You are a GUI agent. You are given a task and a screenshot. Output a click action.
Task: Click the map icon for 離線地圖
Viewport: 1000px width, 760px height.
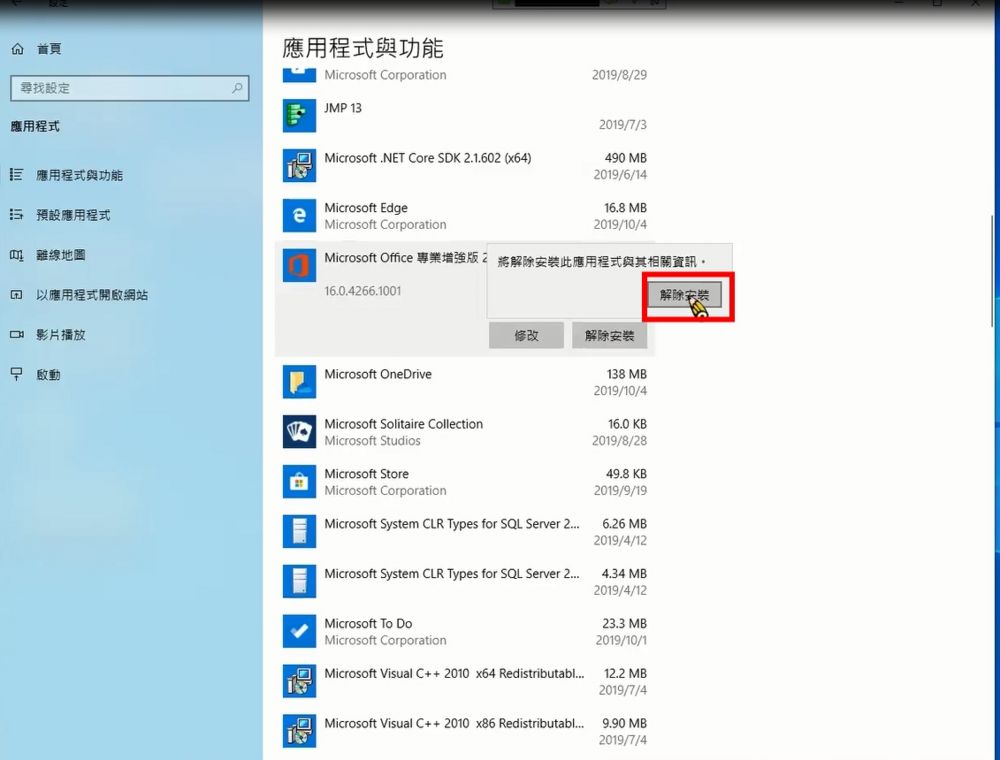coord(17,255)
